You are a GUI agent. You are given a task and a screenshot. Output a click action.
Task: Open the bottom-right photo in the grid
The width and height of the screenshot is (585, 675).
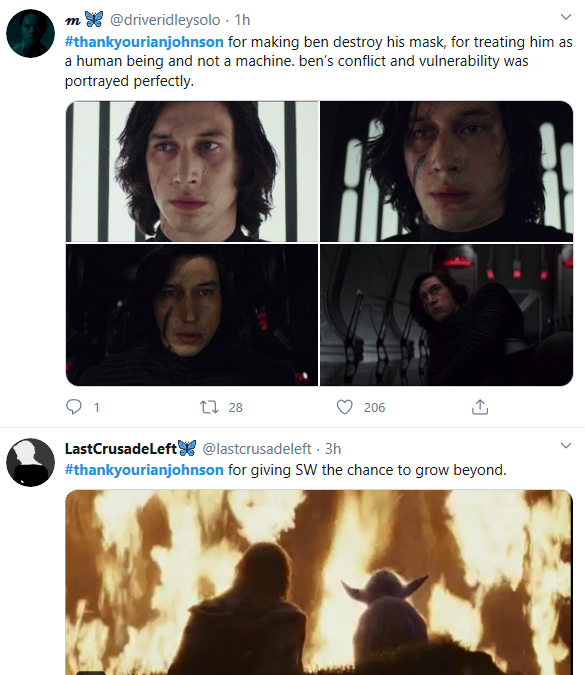point(446,315)
